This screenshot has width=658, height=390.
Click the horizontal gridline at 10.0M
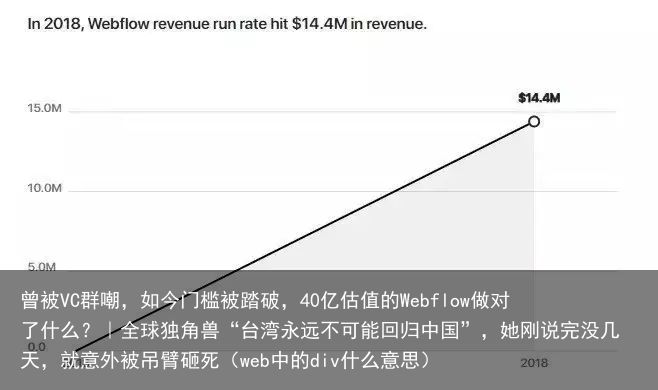click(x=342, y=191)
